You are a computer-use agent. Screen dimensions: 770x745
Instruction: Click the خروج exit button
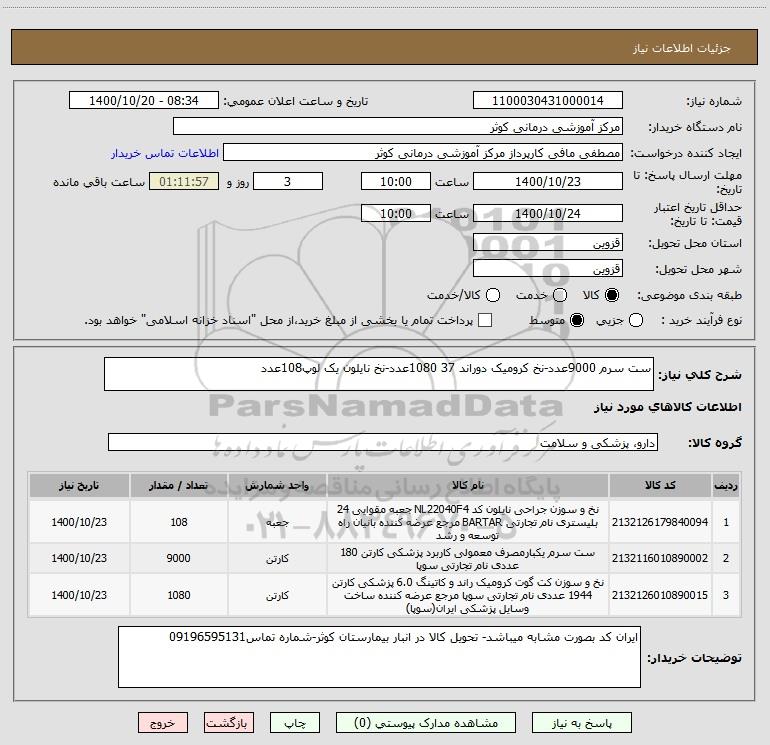point(163,723)
